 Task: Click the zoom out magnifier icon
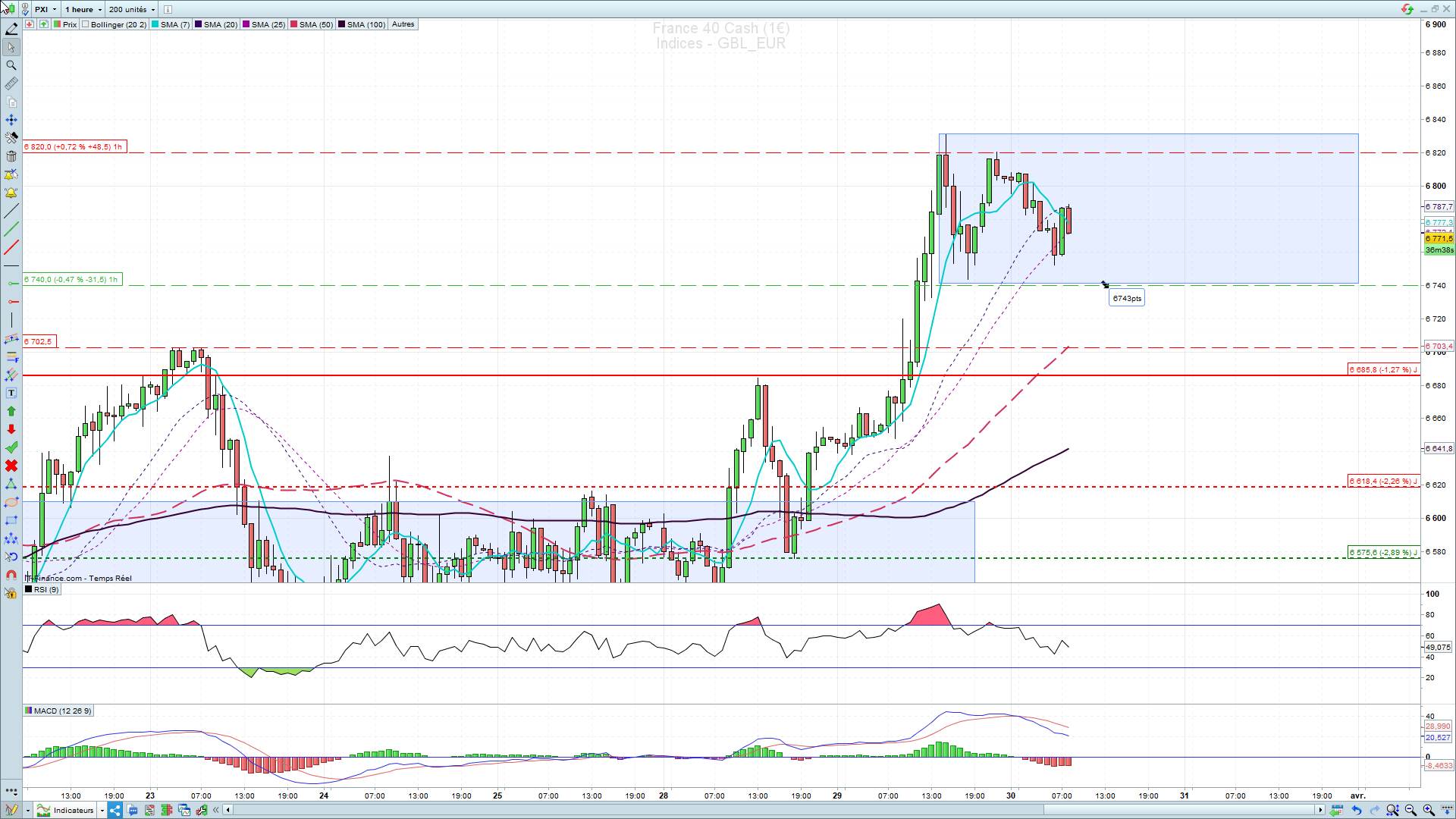(x=1410, y=810)
